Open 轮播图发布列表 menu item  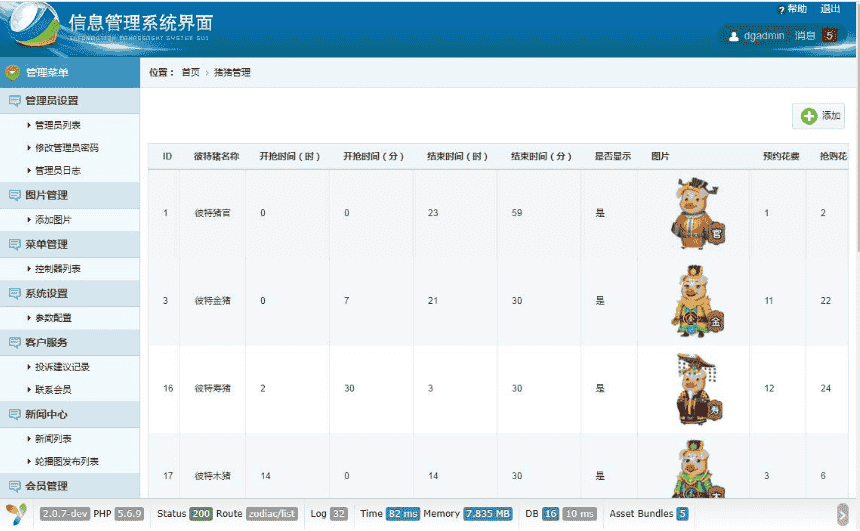66,462
